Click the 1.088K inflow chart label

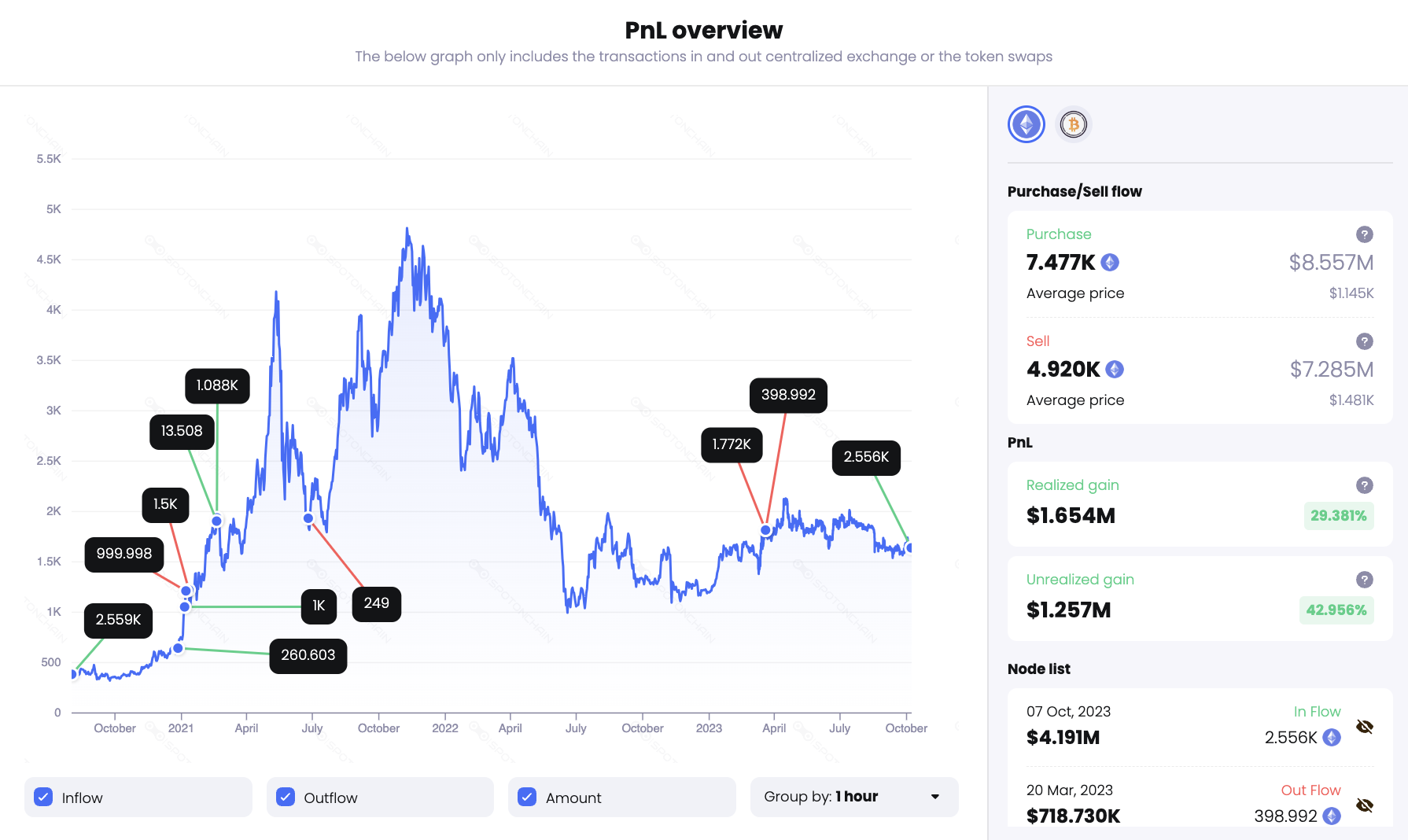(x=217, y=385)
